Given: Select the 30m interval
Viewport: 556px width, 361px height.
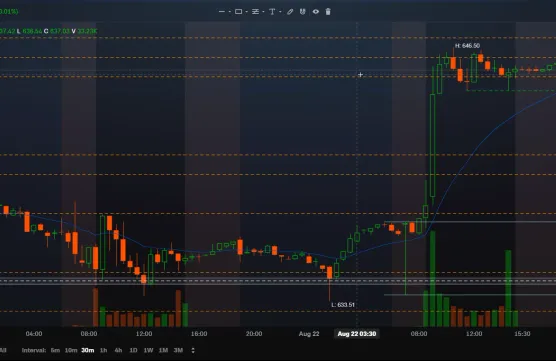Looking at the screenshot, I should pyautogui.click(x=88, y=350).
